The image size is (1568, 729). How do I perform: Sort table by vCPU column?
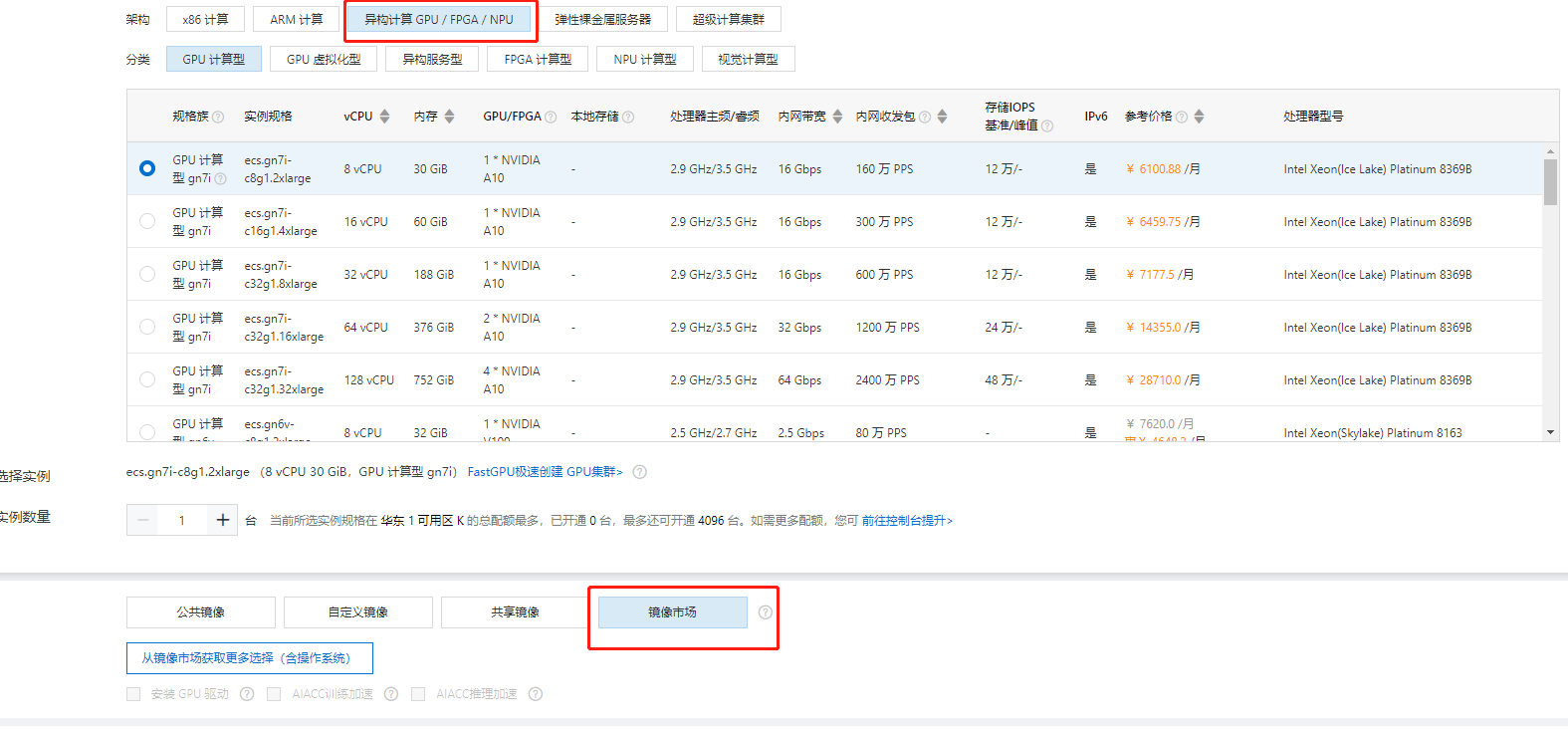click(x=385, y=117)
